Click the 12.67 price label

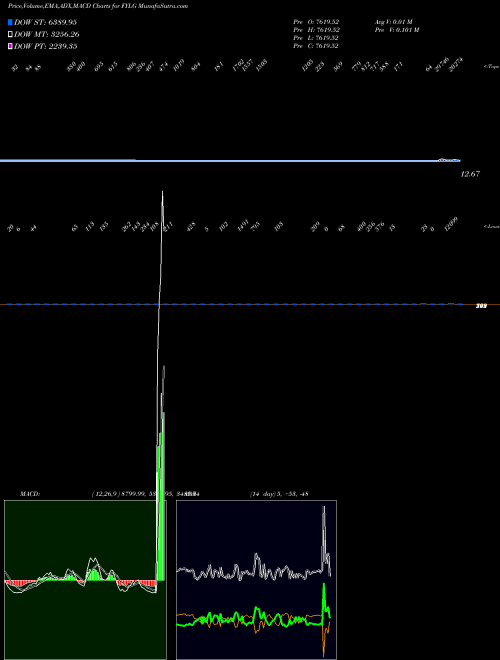470,174
